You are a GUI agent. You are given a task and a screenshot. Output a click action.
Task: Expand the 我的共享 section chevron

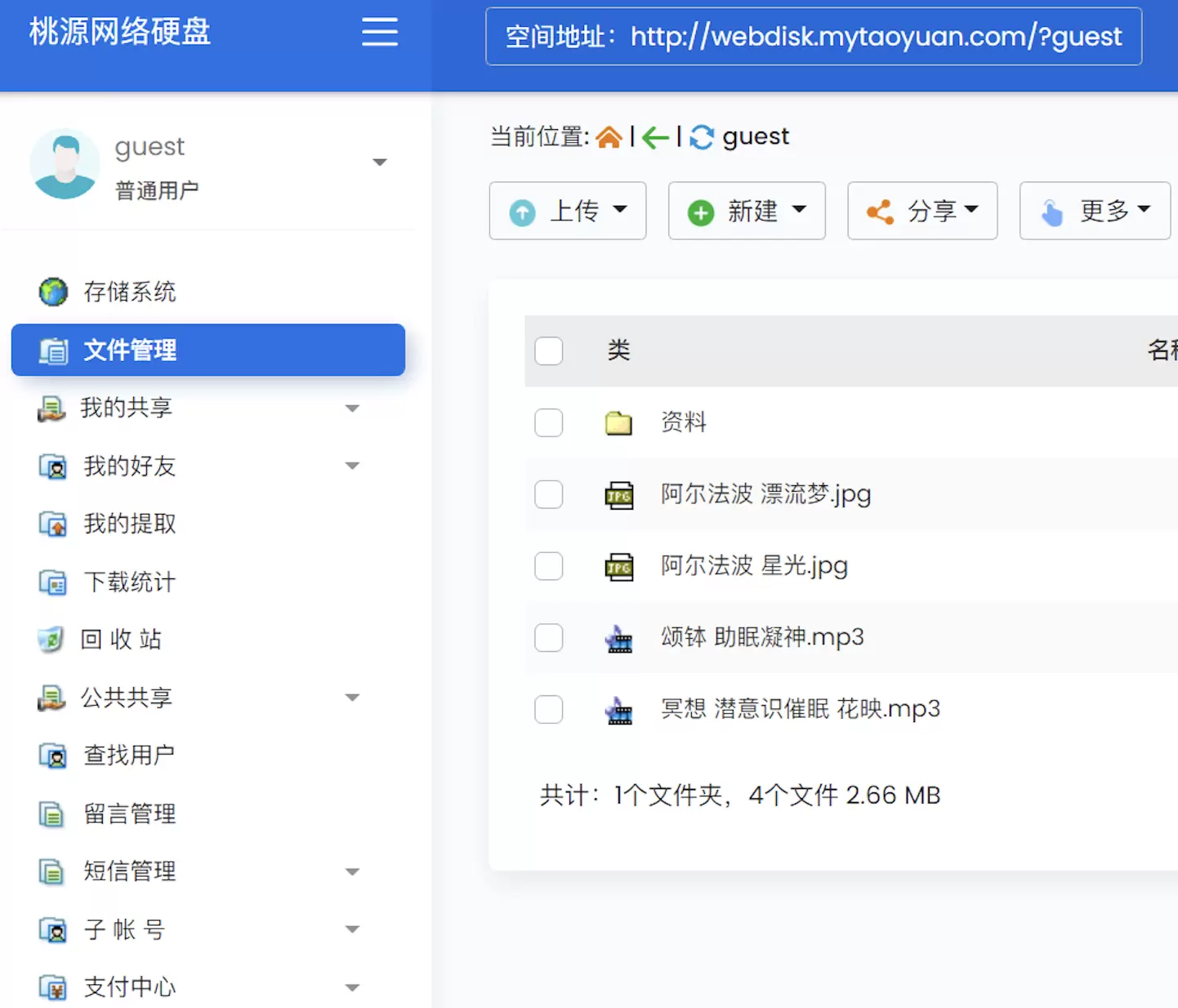(x=352, y=408)
